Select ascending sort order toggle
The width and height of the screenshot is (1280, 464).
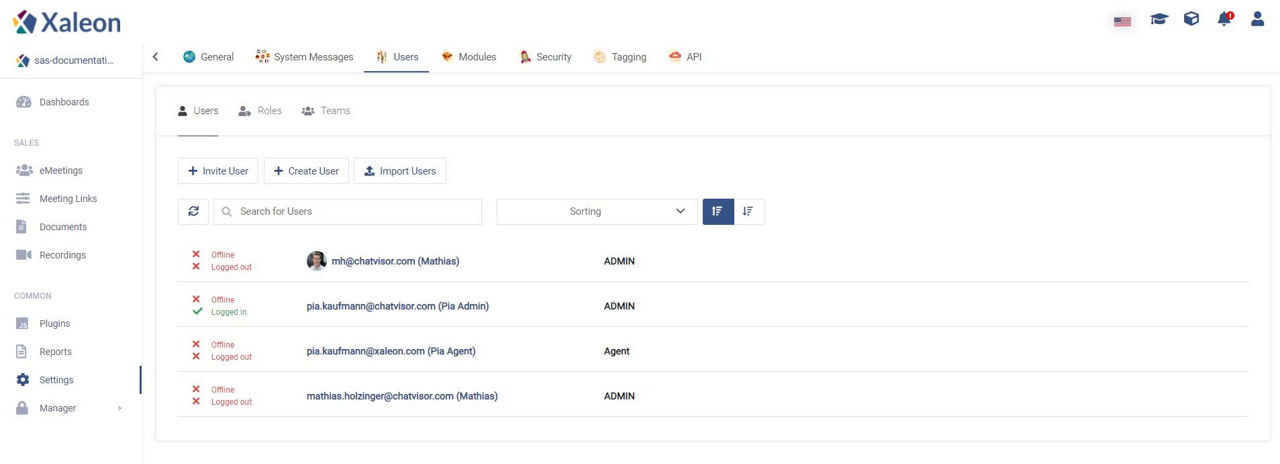[x=718, y=211]
